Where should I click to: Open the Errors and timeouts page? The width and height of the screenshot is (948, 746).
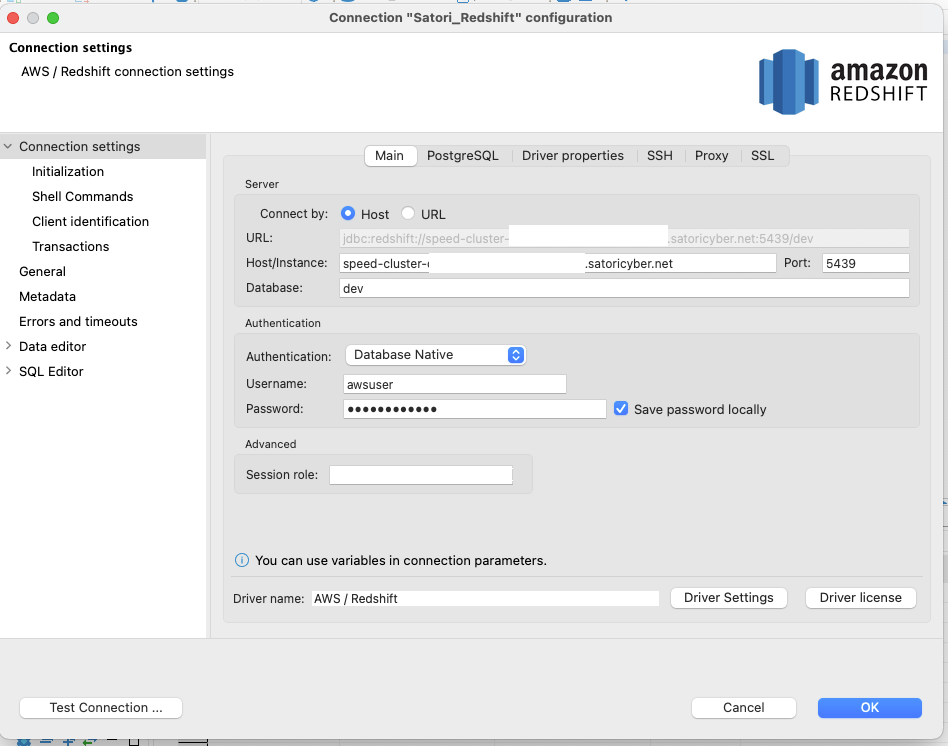click(x=78, y=321)
